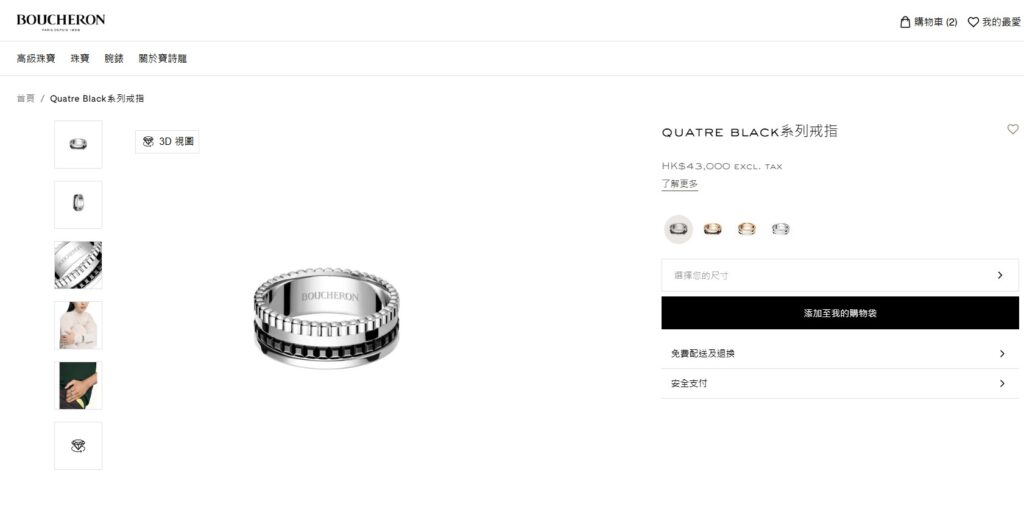This screenshot has width=1024, height=518.
Task: Click the favorites heart icon in header
Action: (x=973, y=22)
